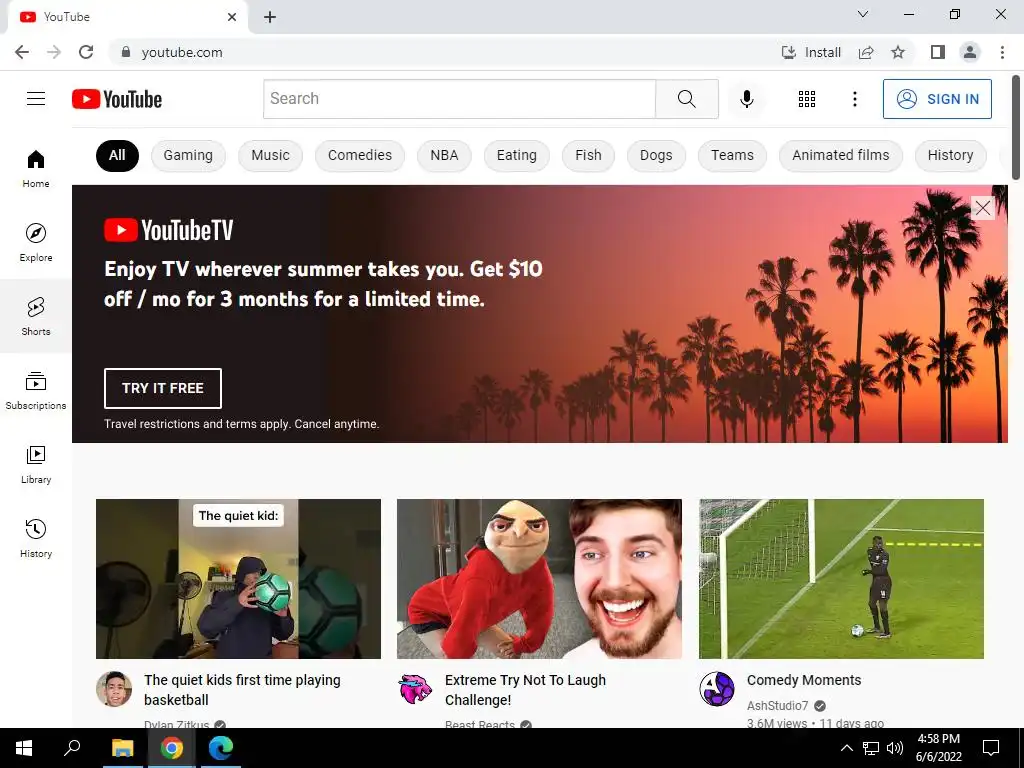The image size is (1024, 768).
Task: Select the Comedies filter chip
Action: coord(360,155)
